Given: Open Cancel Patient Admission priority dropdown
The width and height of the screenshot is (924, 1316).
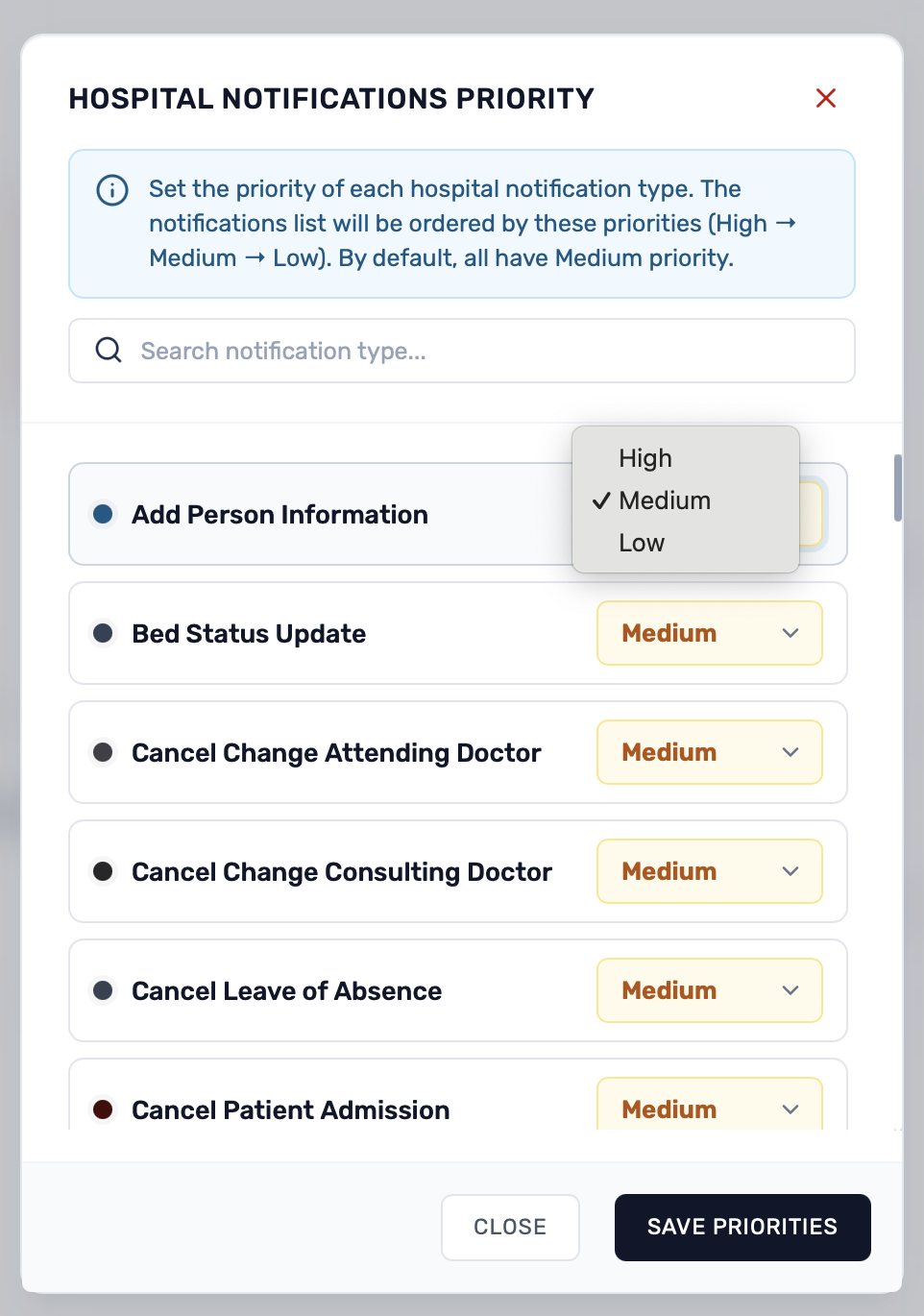Looking at the screenshot, I should point(710,1105).
